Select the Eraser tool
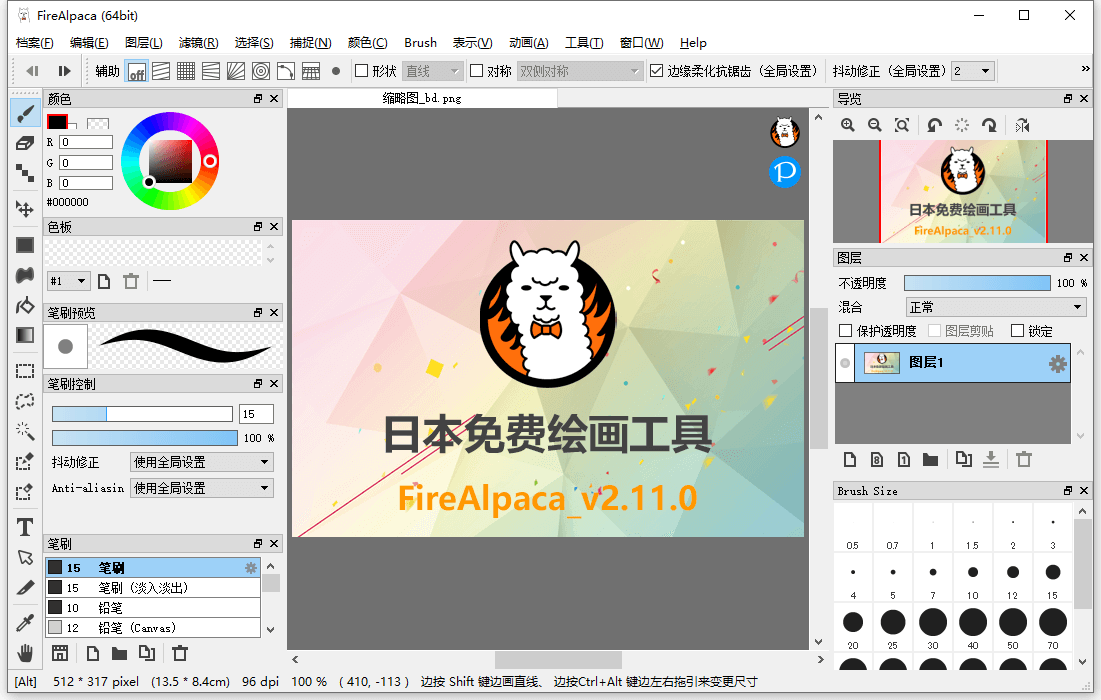The width and height of the screenshot is (1101, 700). pyautogui.click(x=25, y=143)
